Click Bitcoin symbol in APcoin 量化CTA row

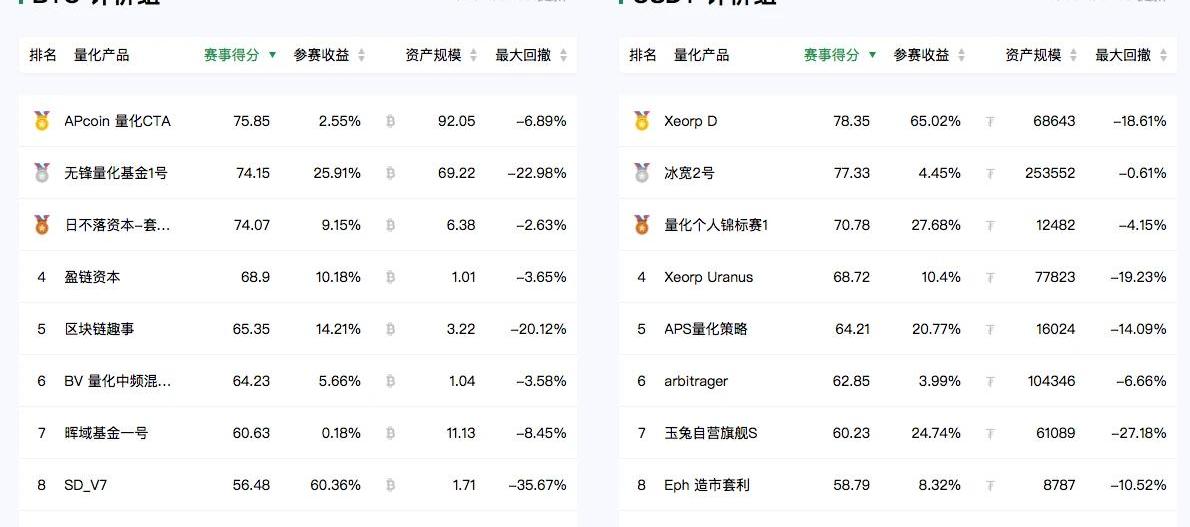390,121
